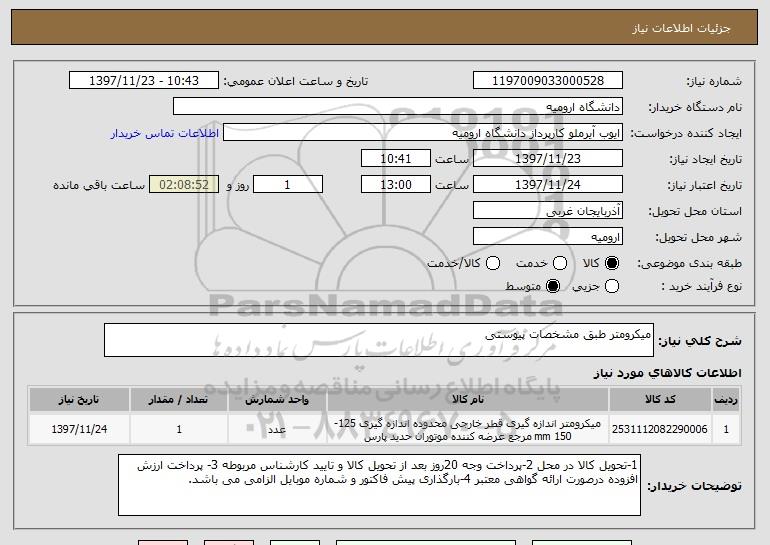This screenshot has height=545, width=770.
Task: Click the شماره نیاز field 1197009033000528
Action: (x=548, y=81)
